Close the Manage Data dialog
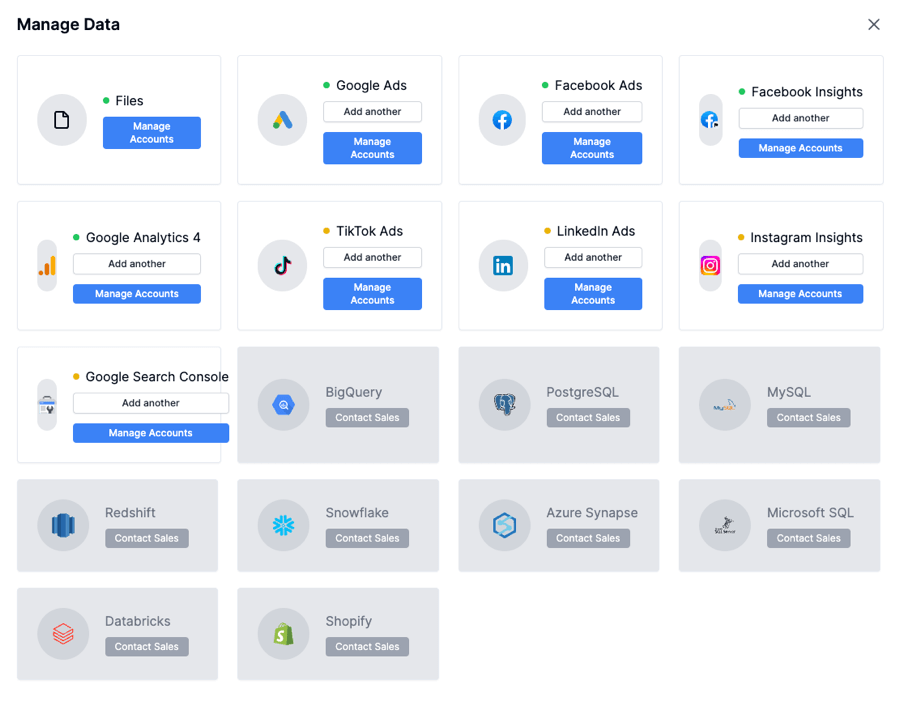This screenshot has width=900, height=710. coord(874,25)
